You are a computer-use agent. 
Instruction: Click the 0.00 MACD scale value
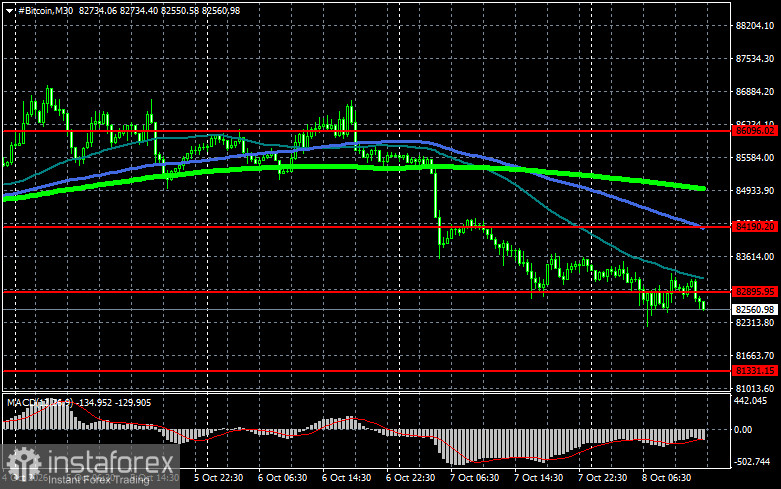click(743, 429)
